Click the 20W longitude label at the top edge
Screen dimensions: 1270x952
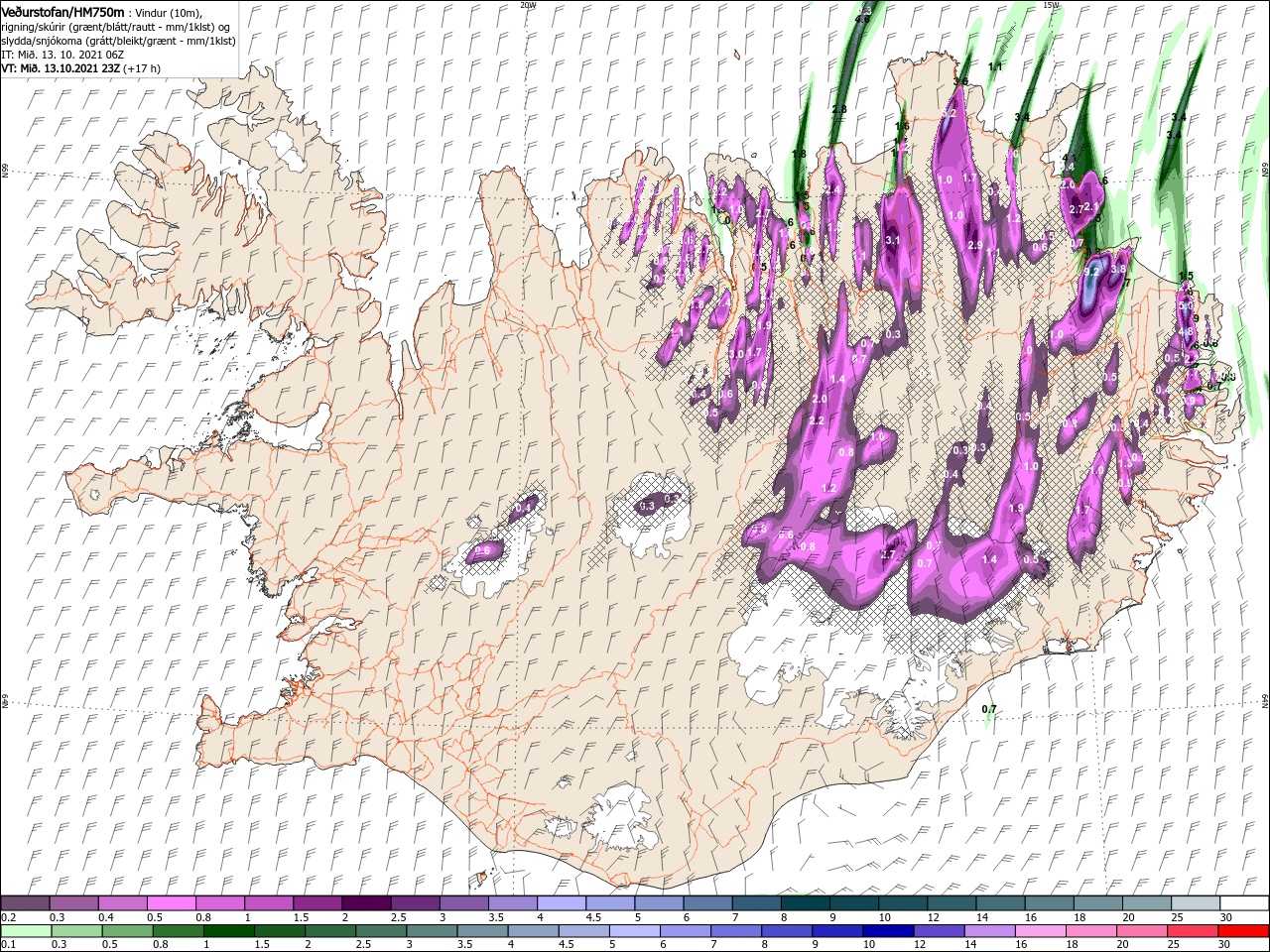pyautogui.click(x=528, y=5)
